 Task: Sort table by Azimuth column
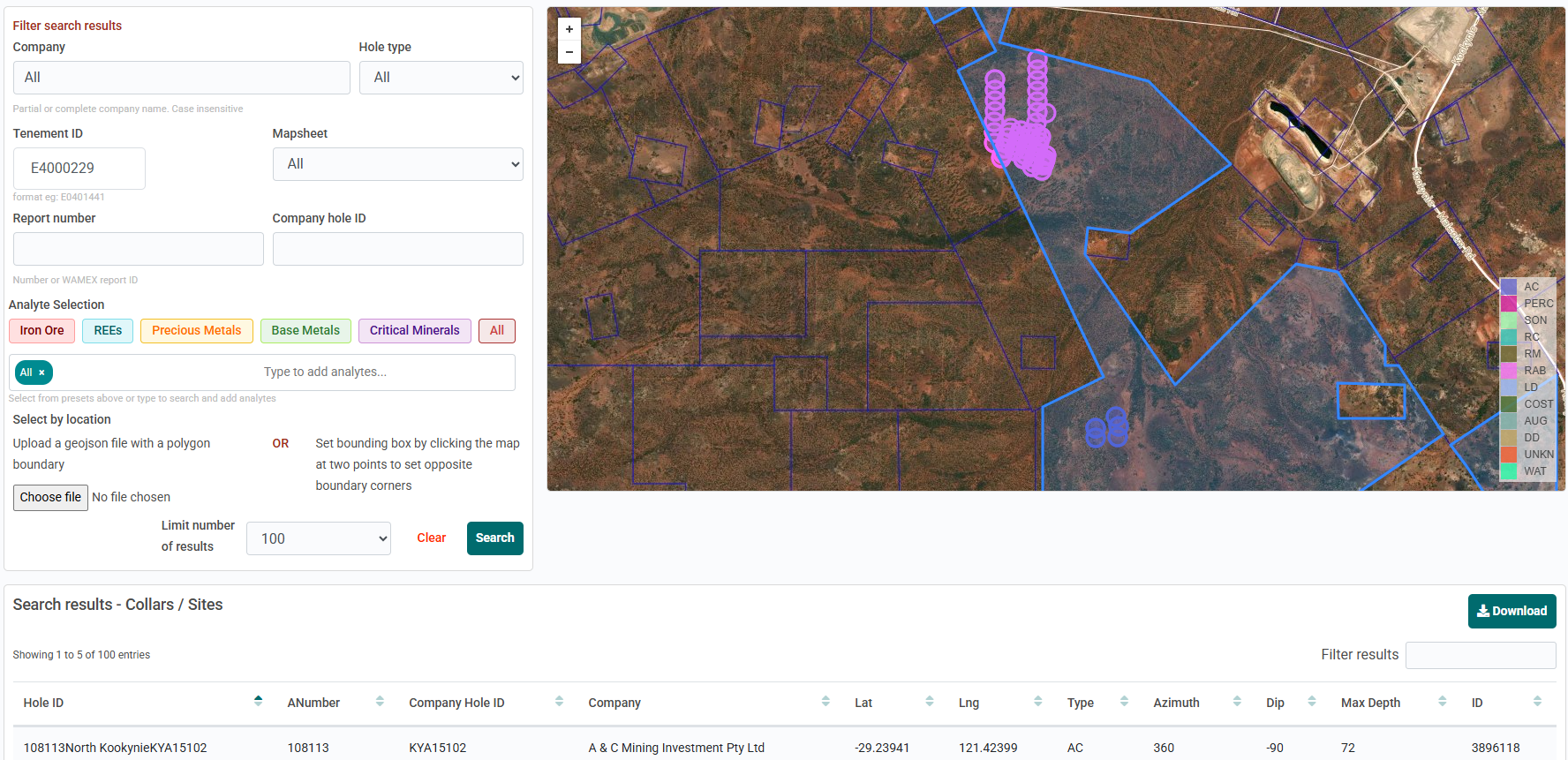1237,701
